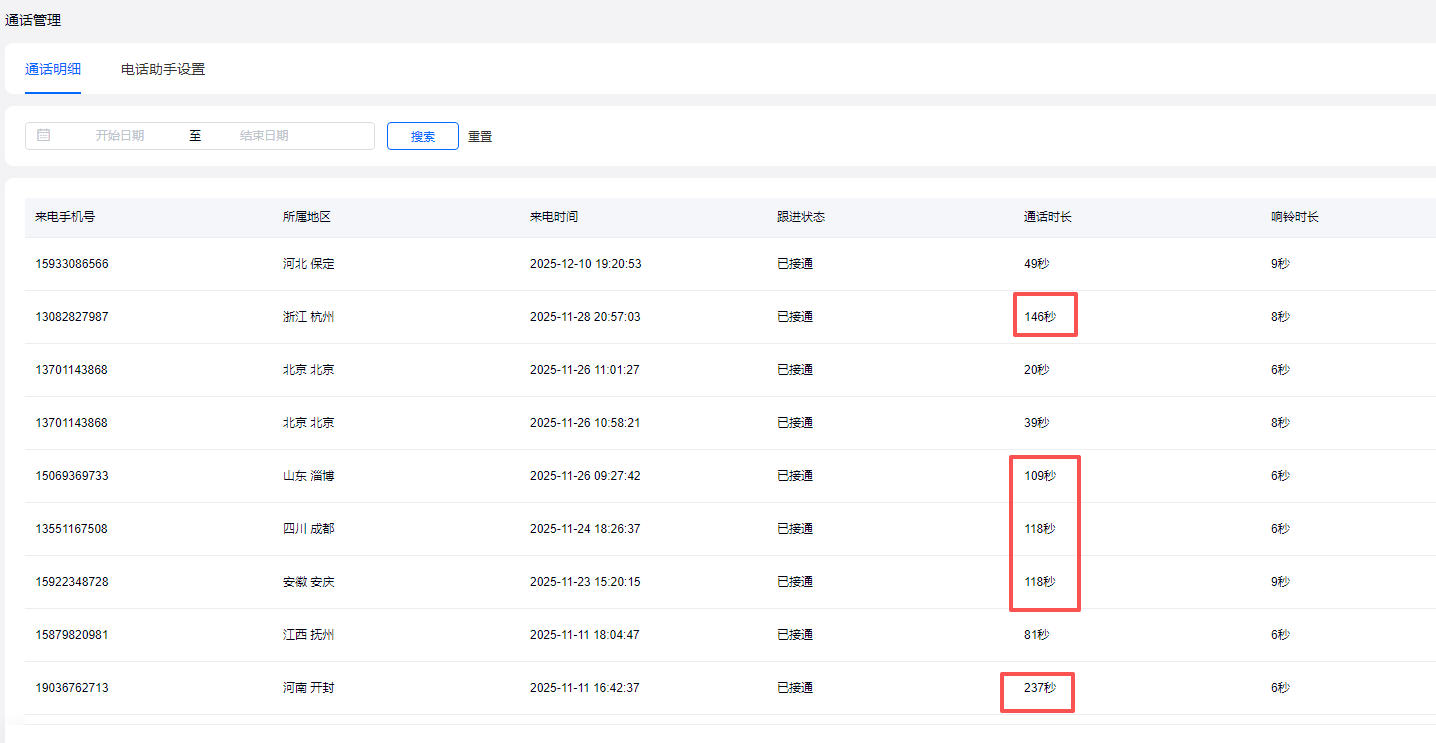Select phone number 15933086566
The image size is (1436, 743).
point(72,264)
